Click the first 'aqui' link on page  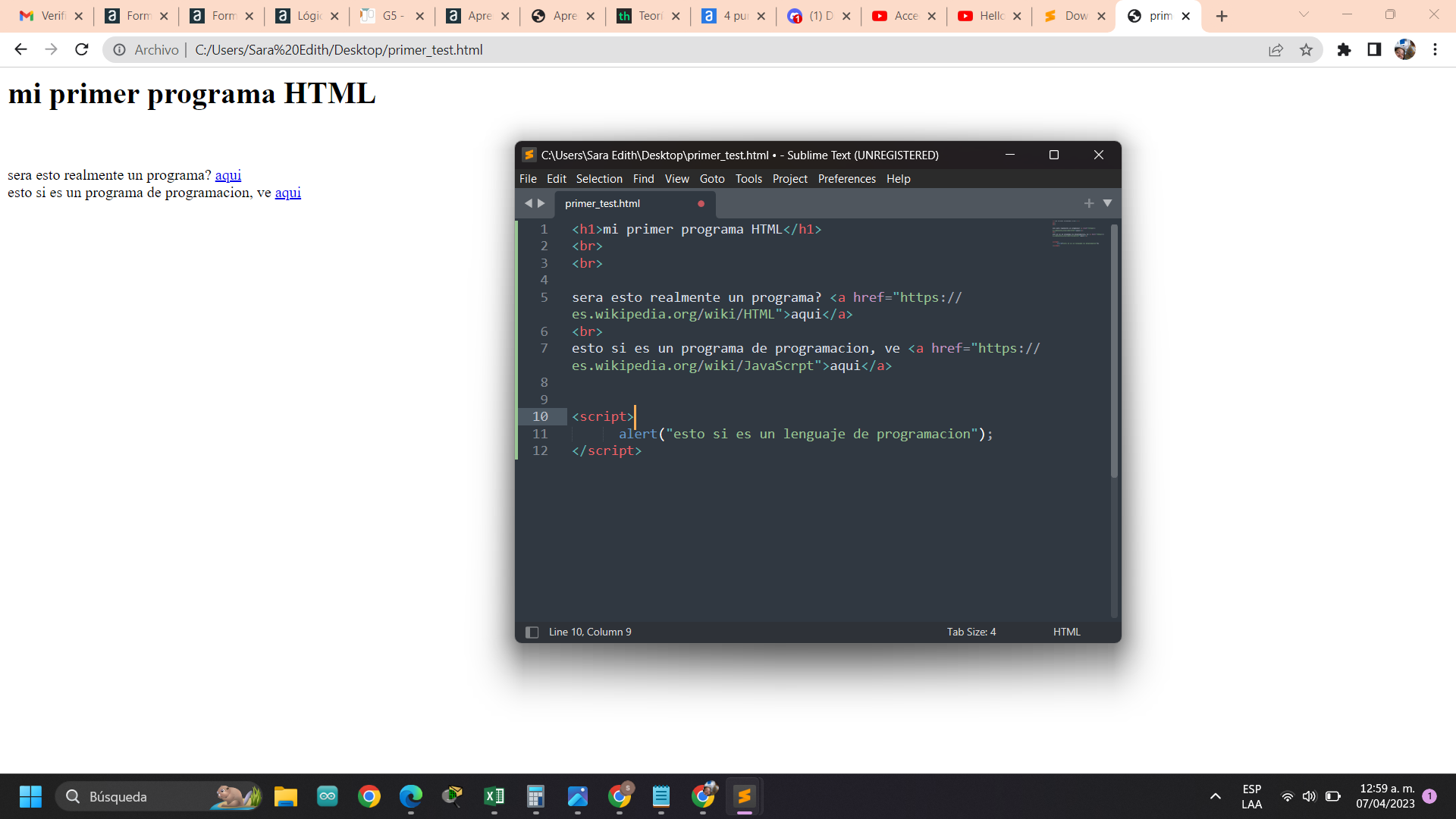pos(228,175)
